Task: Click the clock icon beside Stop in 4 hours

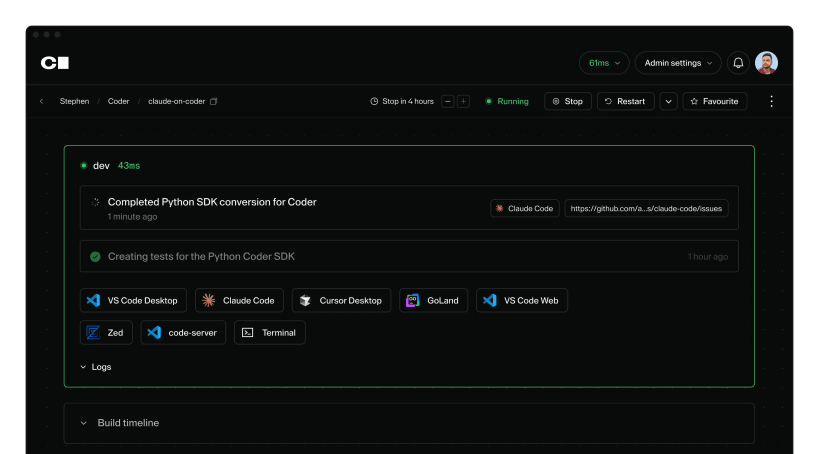Action: (374, 101)
